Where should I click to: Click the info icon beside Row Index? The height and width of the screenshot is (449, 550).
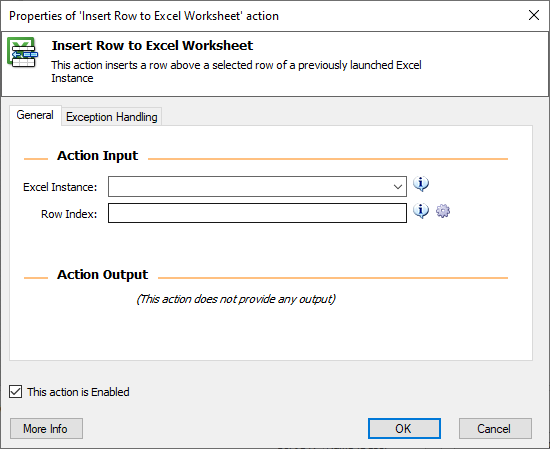coord(421,211)
